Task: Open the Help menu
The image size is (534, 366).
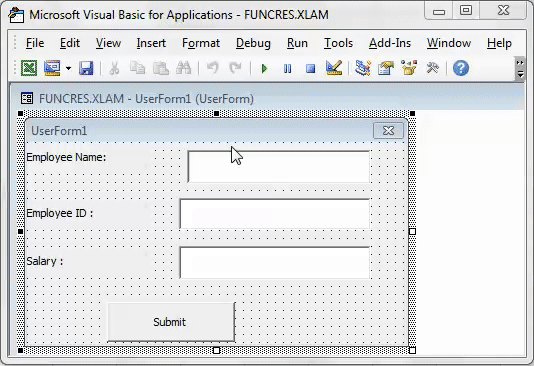Action: coord(499,43)
